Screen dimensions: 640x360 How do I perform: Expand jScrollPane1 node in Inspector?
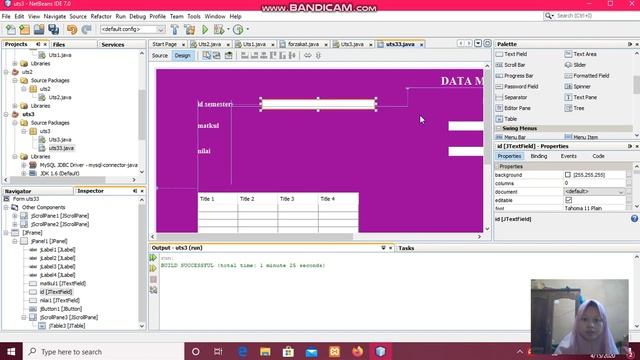point(15,216)
